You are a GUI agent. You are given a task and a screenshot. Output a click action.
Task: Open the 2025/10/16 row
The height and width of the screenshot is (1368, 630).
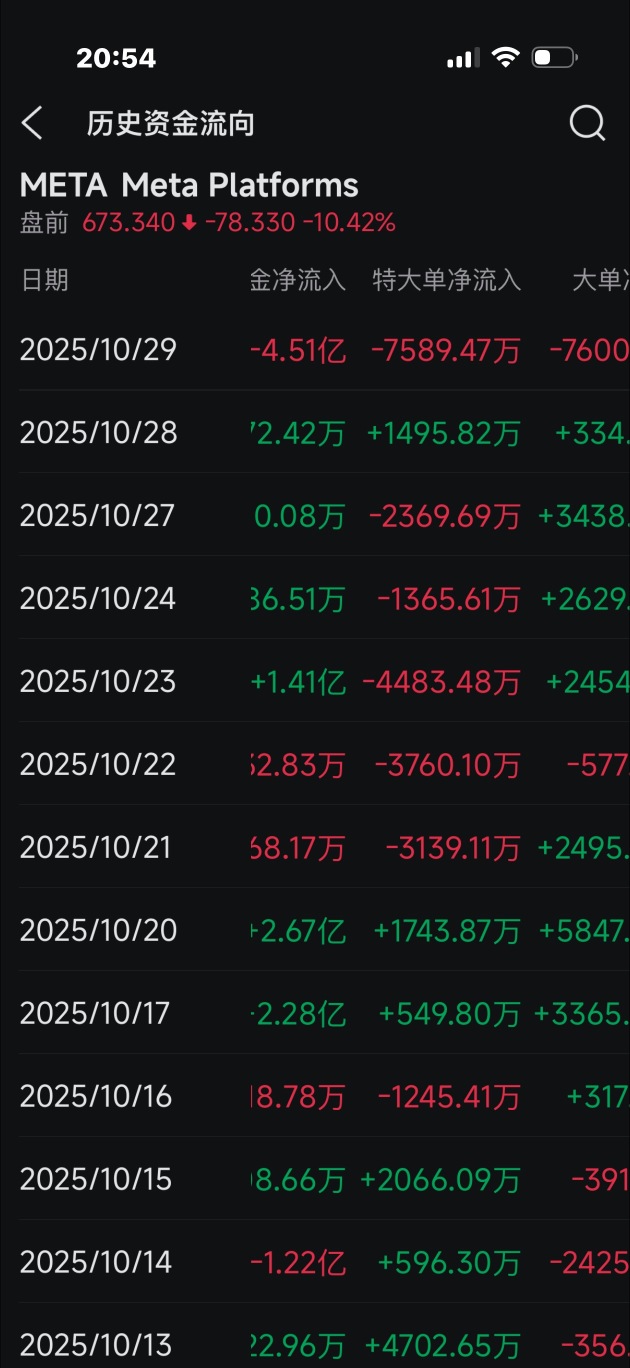pos(96,1097)
